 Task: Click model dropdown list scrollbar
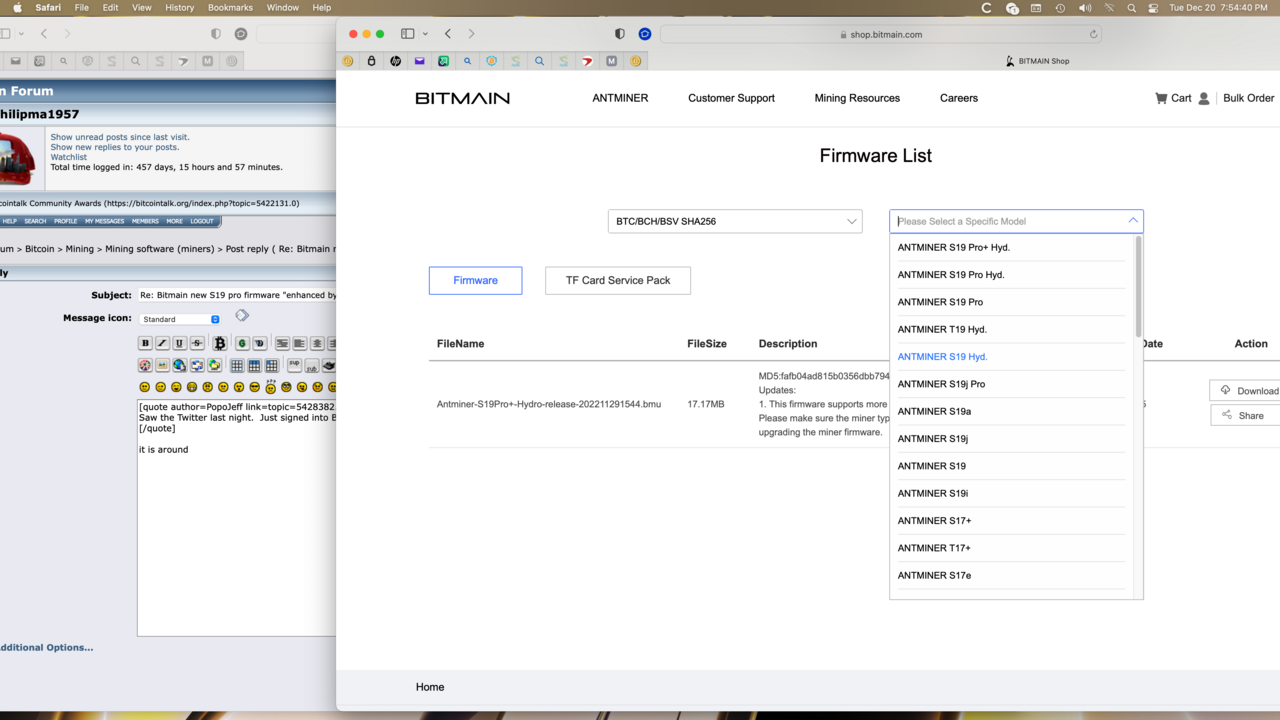(1138, 287)
